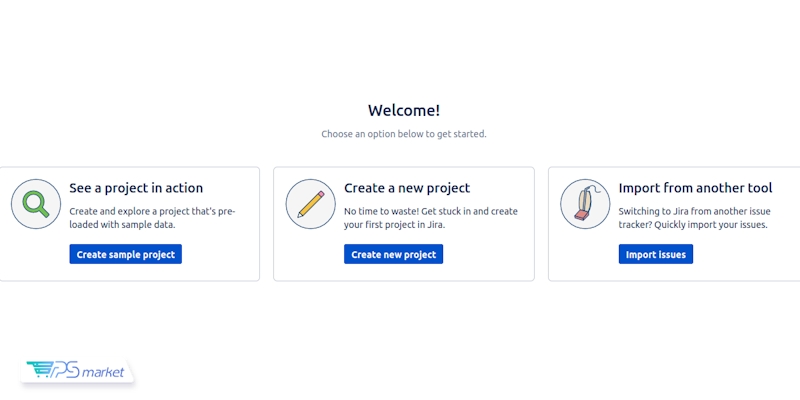Click the word "market" in the logo
Image resolution: width=800 pixels, height=400 pixels.
click(103, 373)
